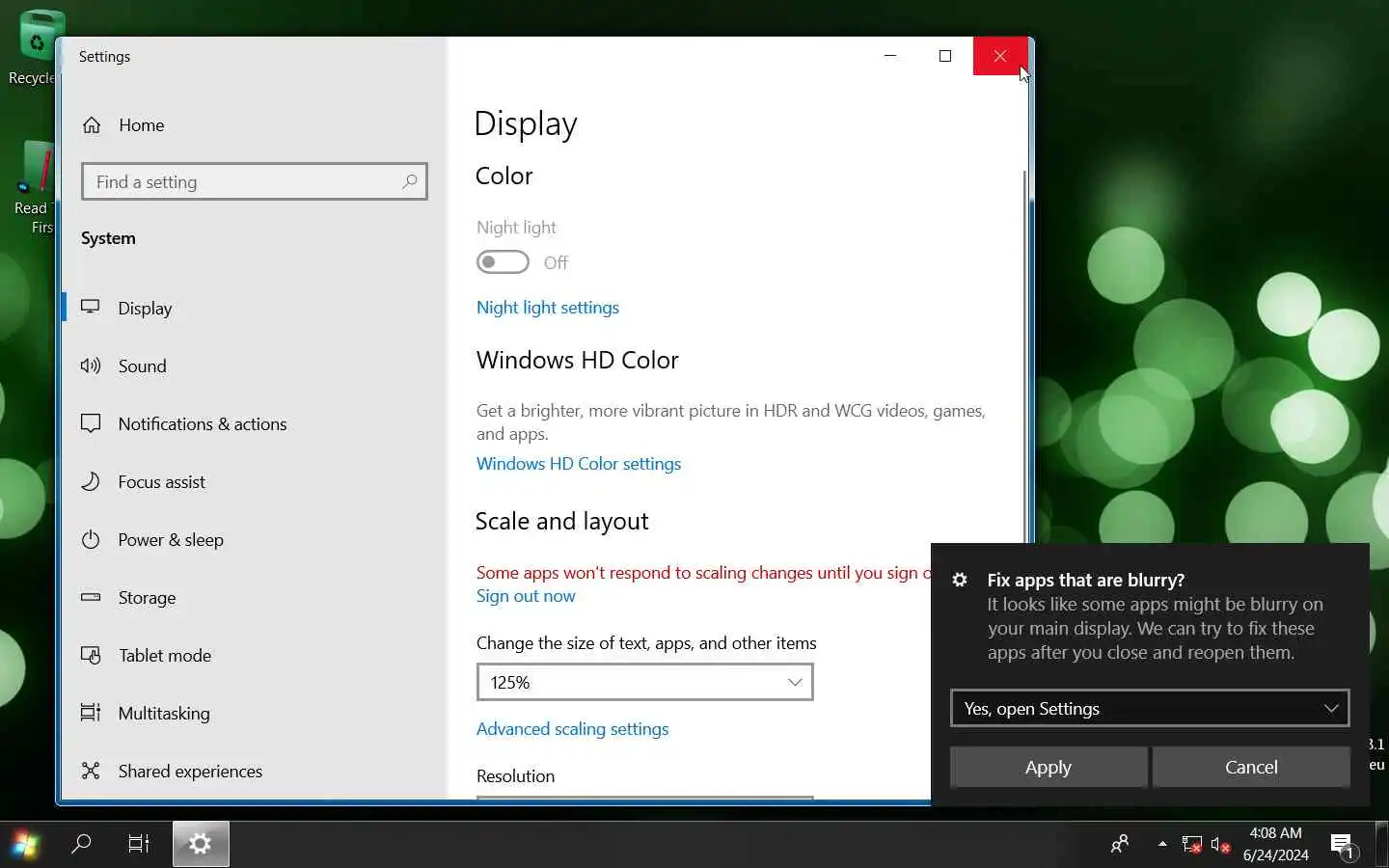The height and width of the screenshot is (868, 1389).
Task: Open Task View on the taskbar
Action: (139, 845)
